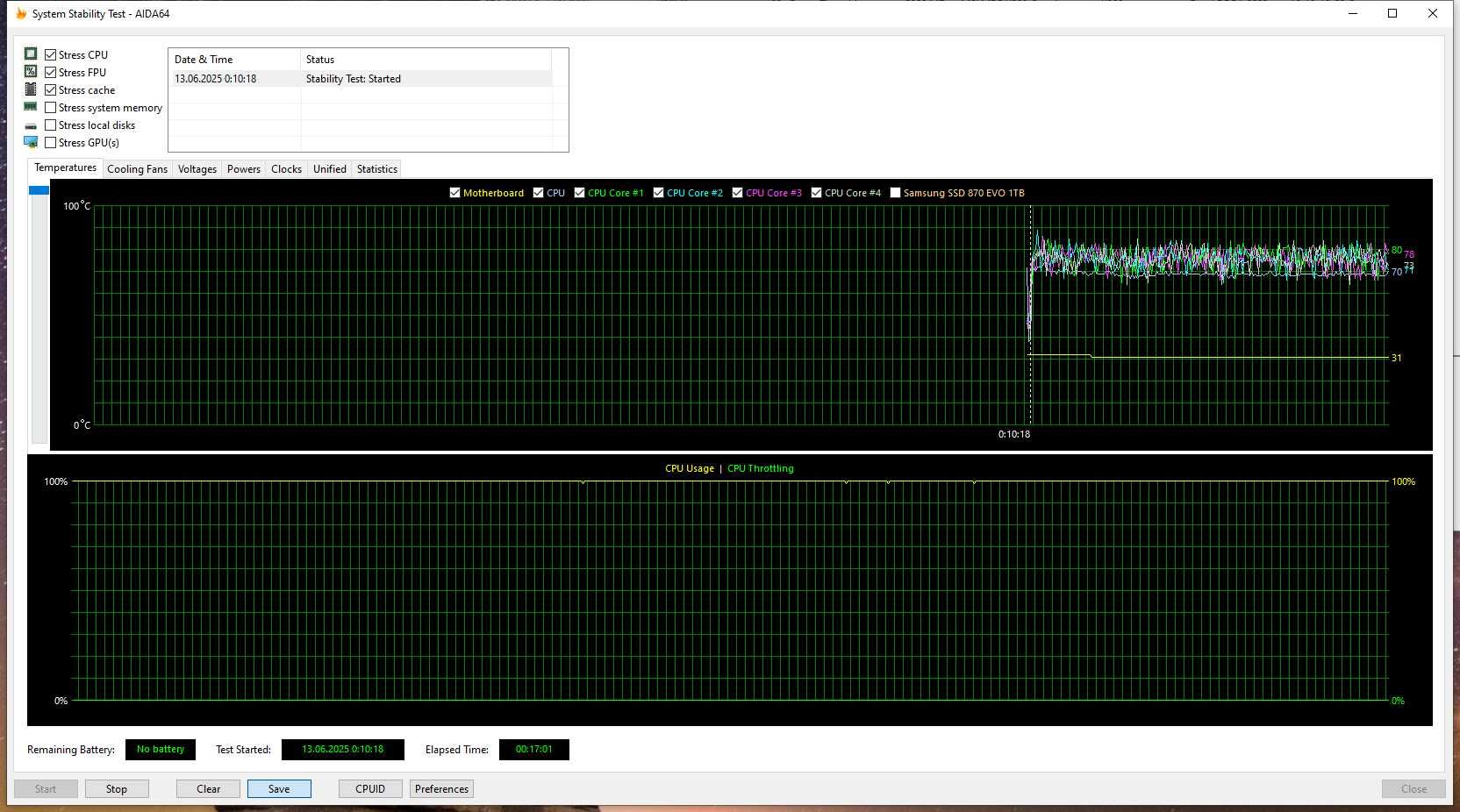Toggle CPU Core #2 graph checkbox
This screenshot has width=1460, height=812.
click(658, 193)
